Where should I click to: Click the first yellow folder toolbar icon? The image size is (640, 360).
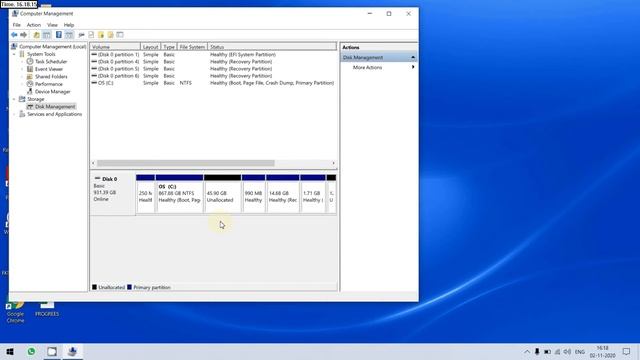(101, 35)
